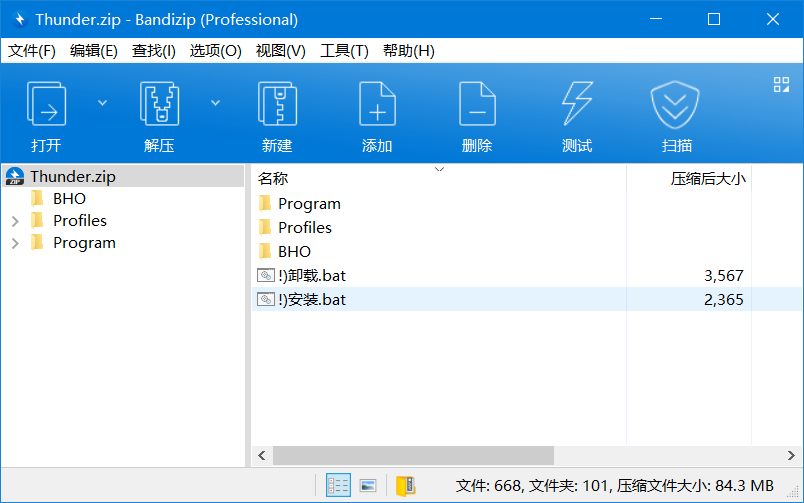Switch to details list view in status bar

[x=339, y=485]
